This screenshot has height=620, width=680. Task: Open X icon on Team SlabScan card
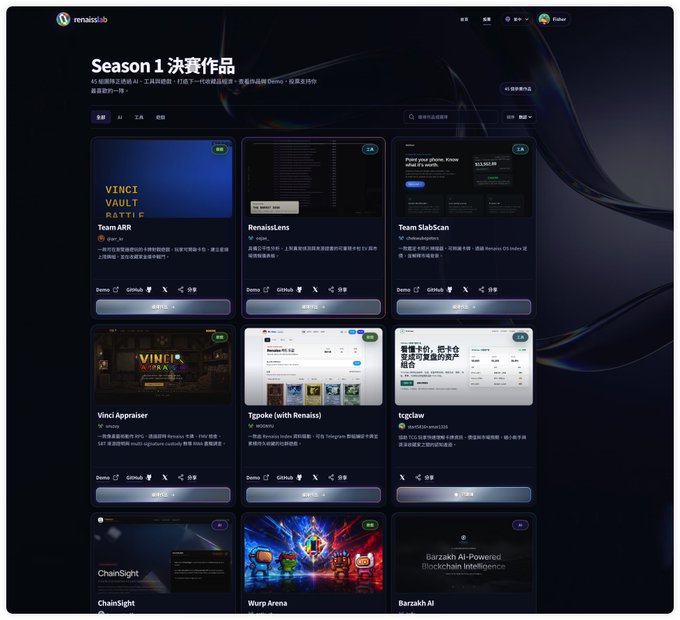pos(466,290)
